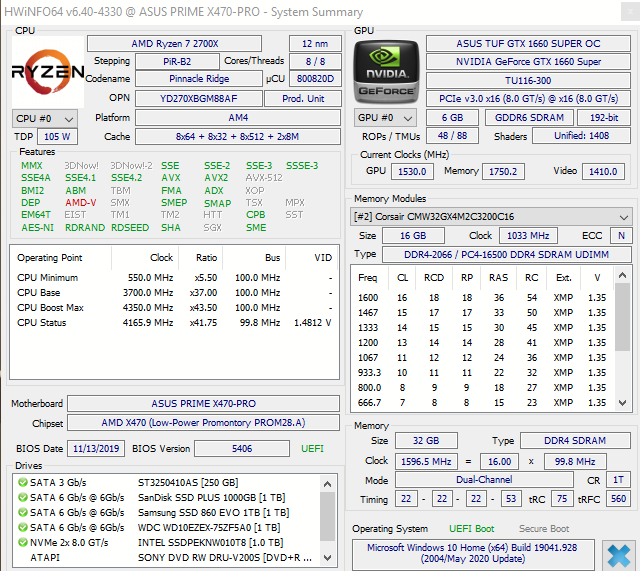Click the GDDR6 SDRAM memory type field
Screen dimensions: 640x571
[x=529, y=118]
